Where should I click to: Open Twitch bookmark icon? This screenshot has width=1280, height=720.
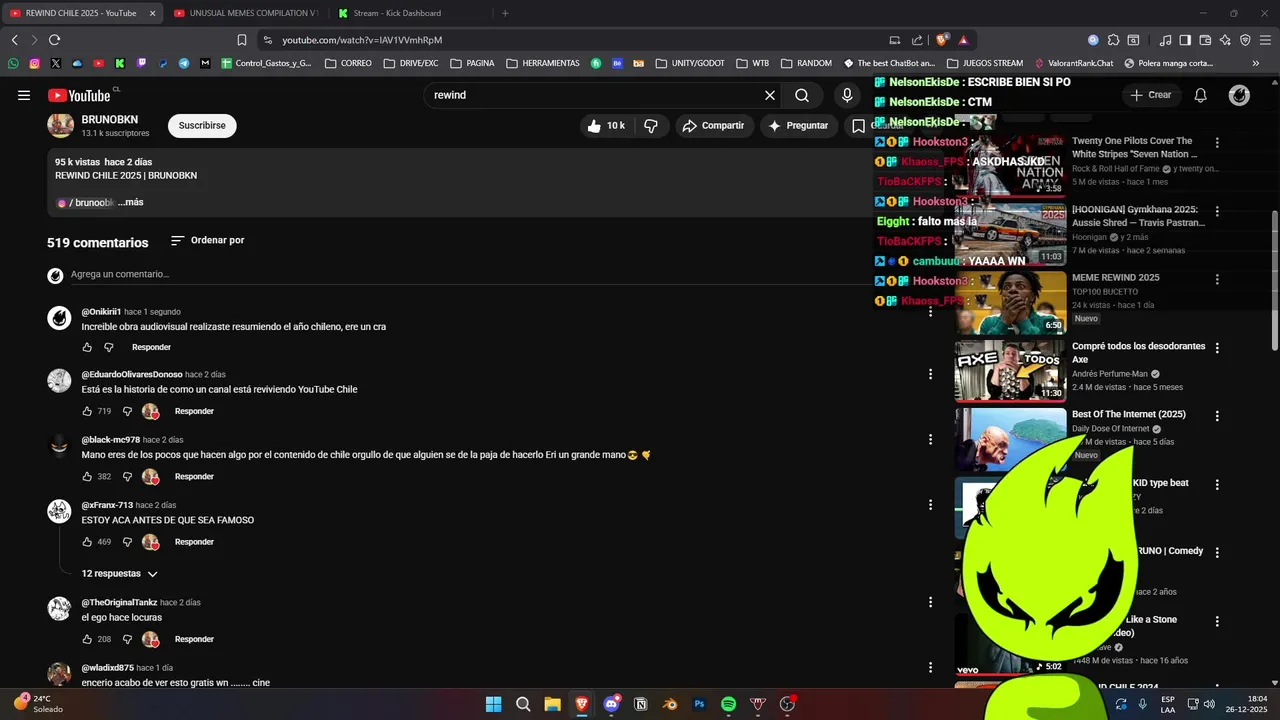tap(141, 63)
